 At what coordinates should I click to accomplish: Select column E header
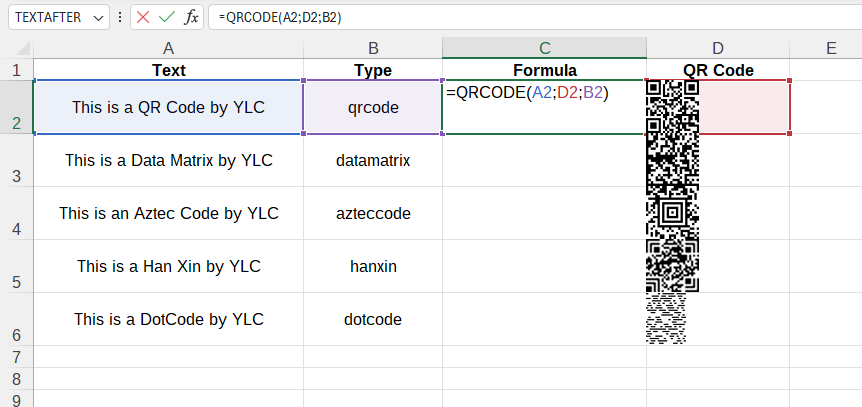830,49
